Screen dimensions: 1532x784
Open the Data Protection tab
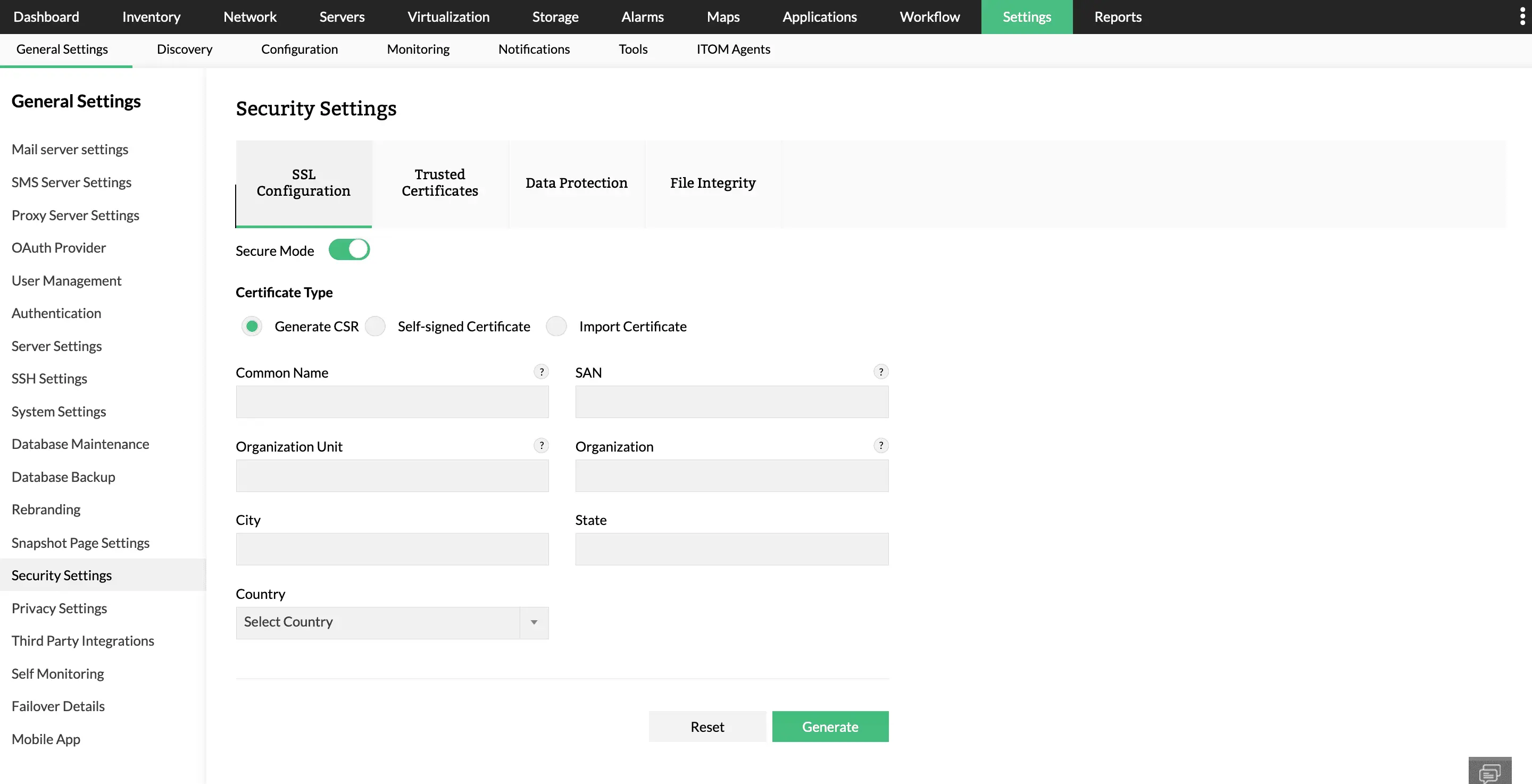tap(576, 183)
